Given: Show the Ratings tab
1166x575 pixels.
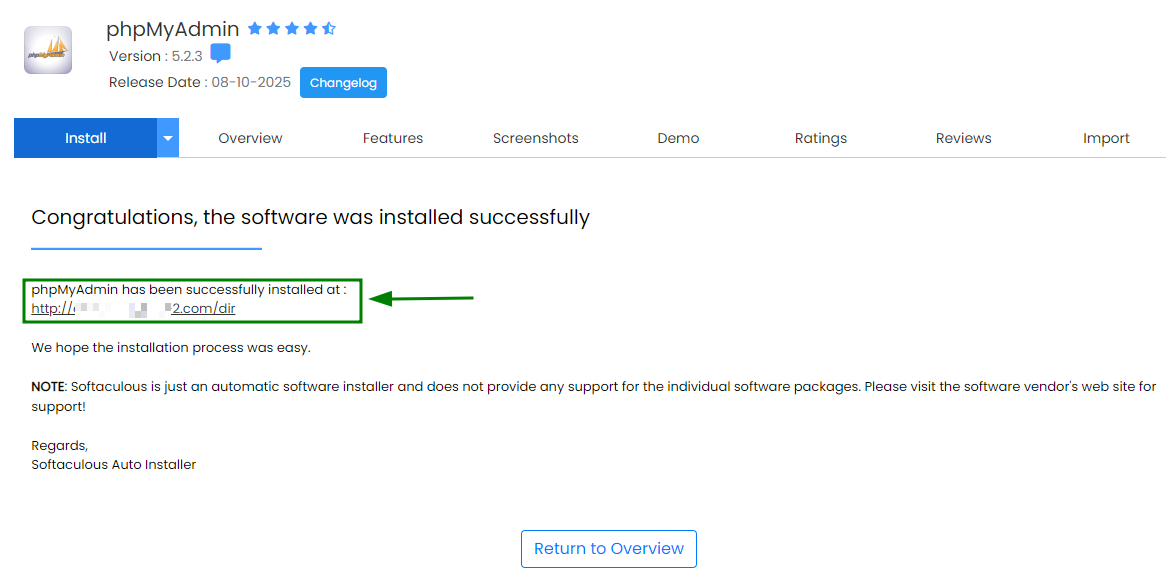Looking at the screenshot, I should click(x=821, y=138).
